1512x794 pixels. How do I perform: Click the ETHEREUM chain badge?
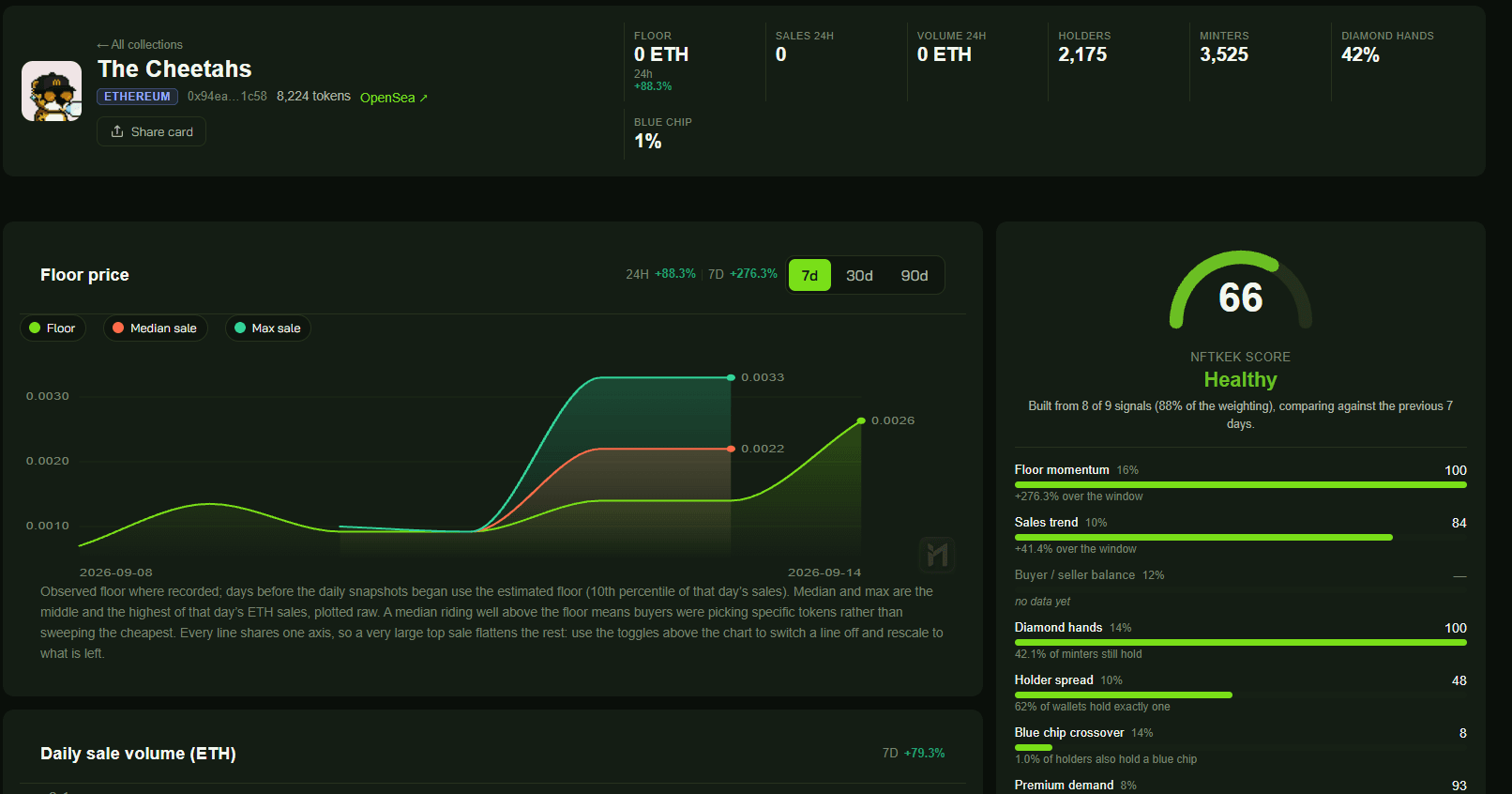point(137,97)
